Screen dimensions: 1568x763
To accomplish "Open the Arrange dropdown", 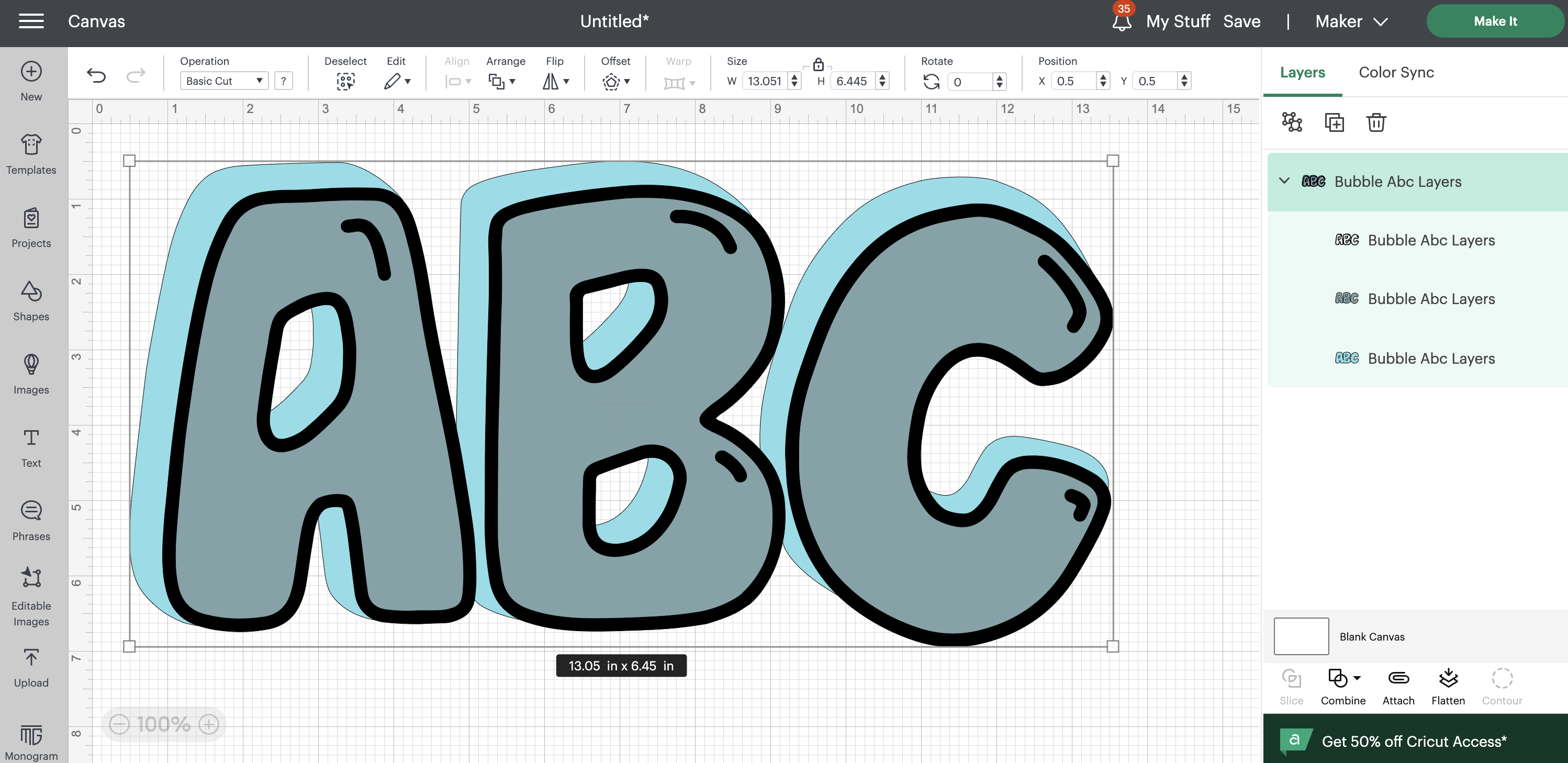I will point(502,81).
